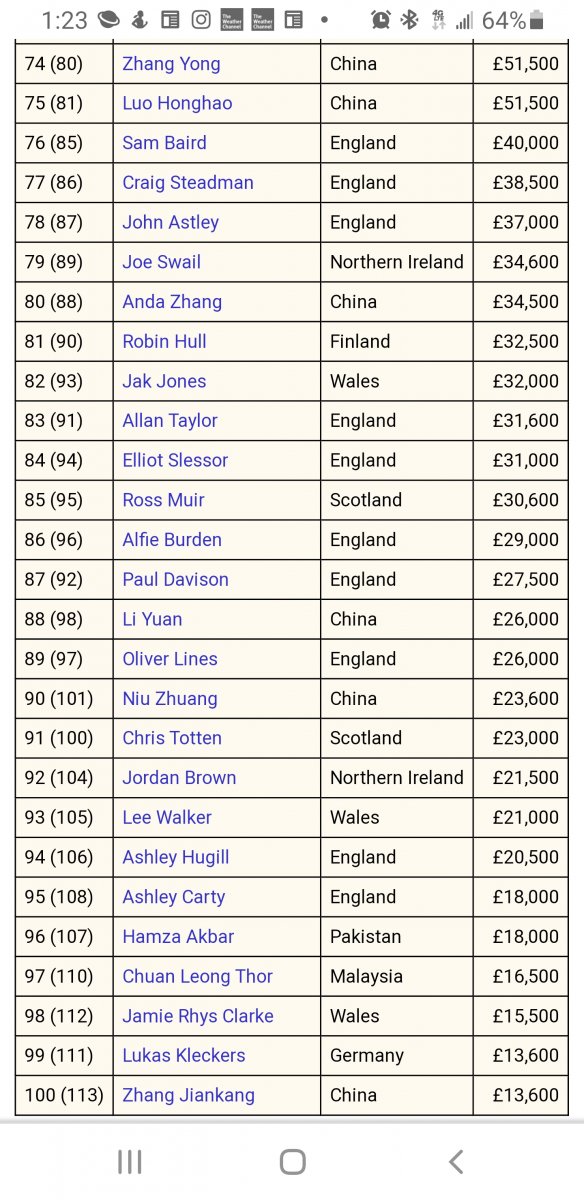
Task: Open Joe Swail player link
Action: [161, 262]
